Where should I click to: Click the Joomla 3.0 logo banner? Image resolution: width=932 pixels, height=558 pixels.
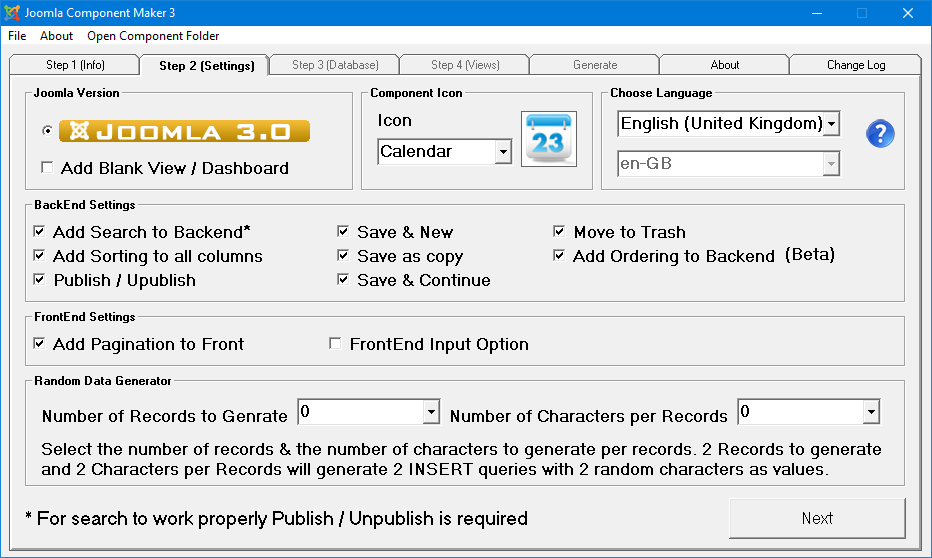point(184,131)
